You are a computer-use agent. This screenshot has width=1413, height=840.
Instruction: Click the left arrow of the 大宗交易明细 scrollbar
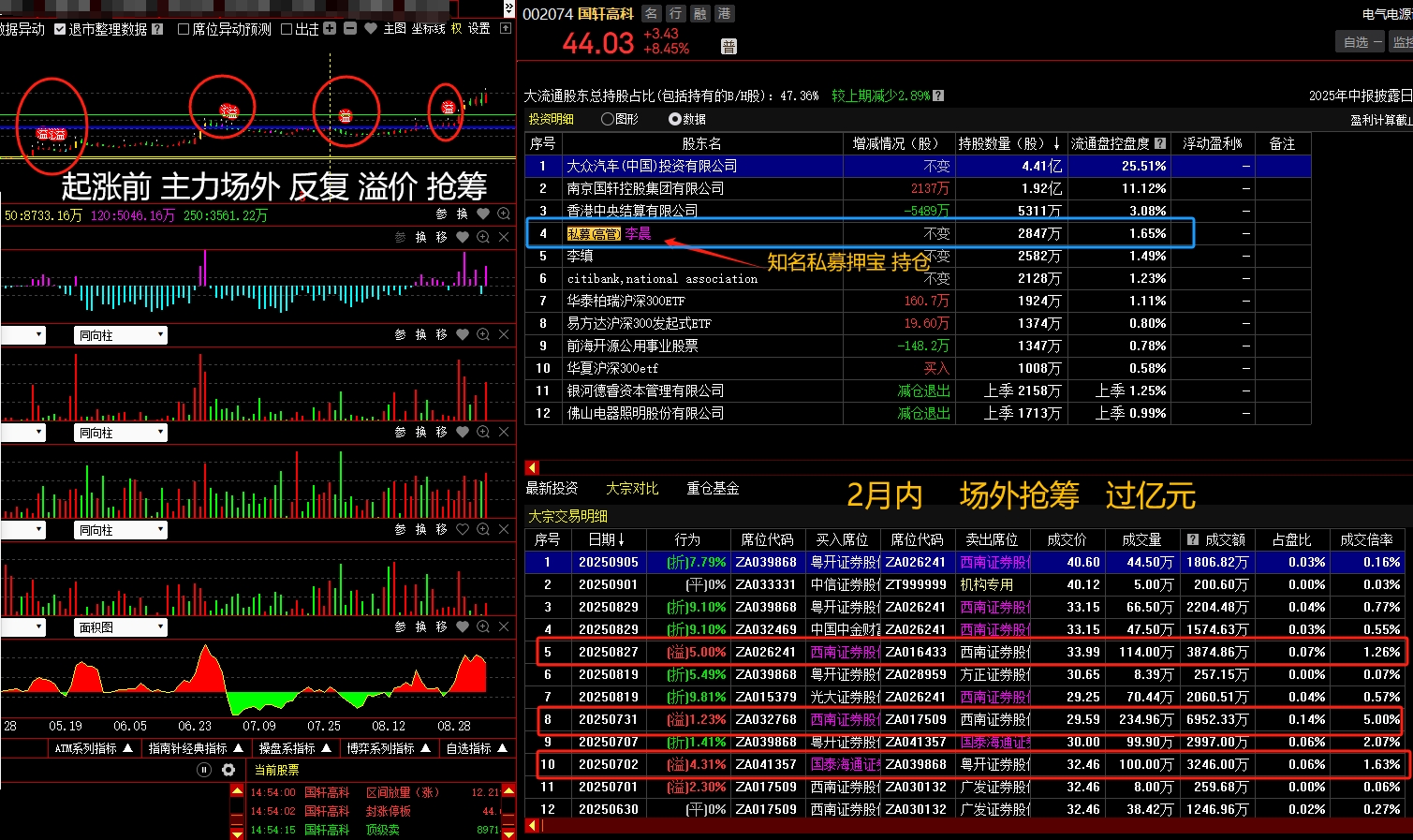(532, 825)
